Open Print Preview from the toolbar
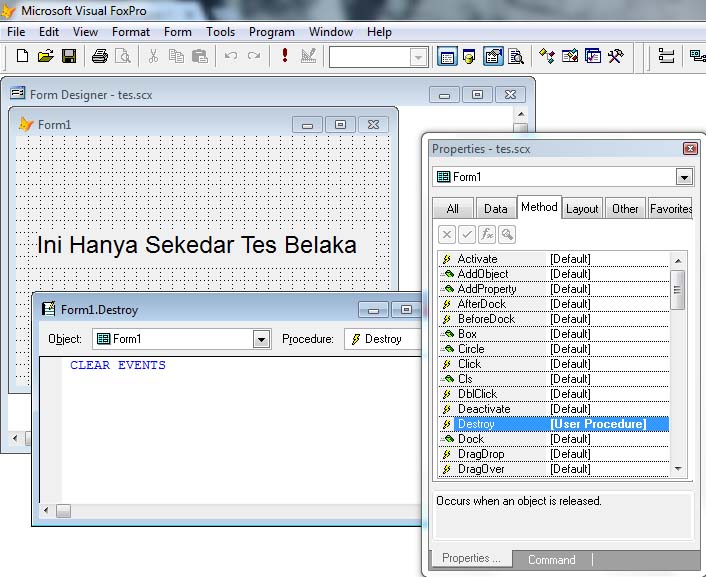Screen dimensions: 706x577 point(123,56)
